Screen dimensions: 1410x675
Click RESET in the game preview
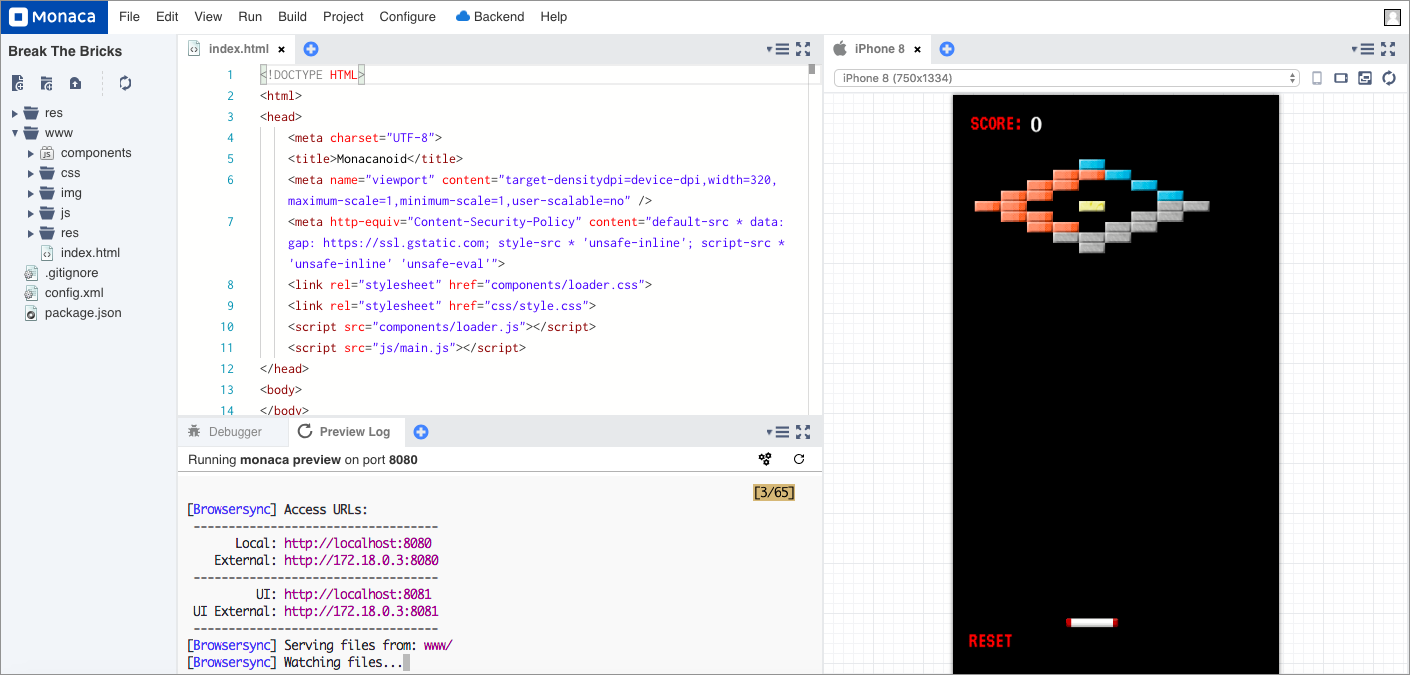coord(990,641)
